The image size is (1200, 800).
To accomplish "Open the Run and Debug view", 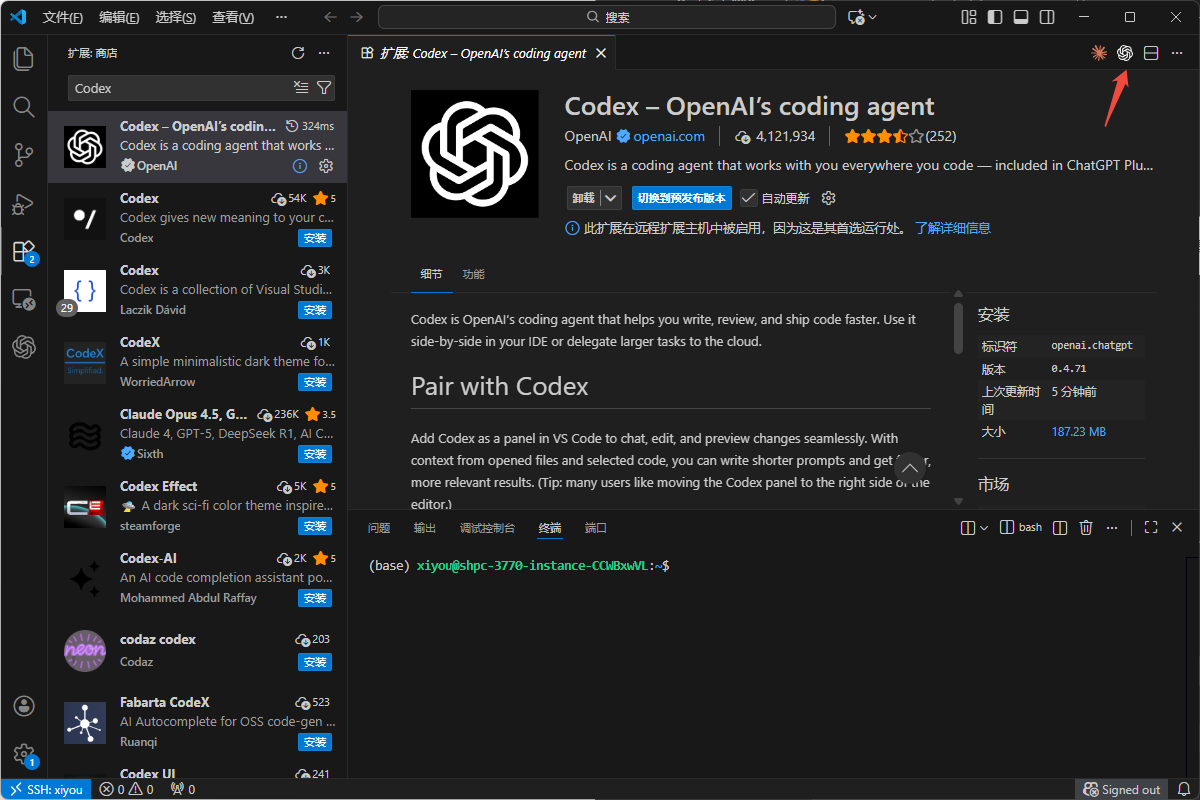I will click(24, 203).
